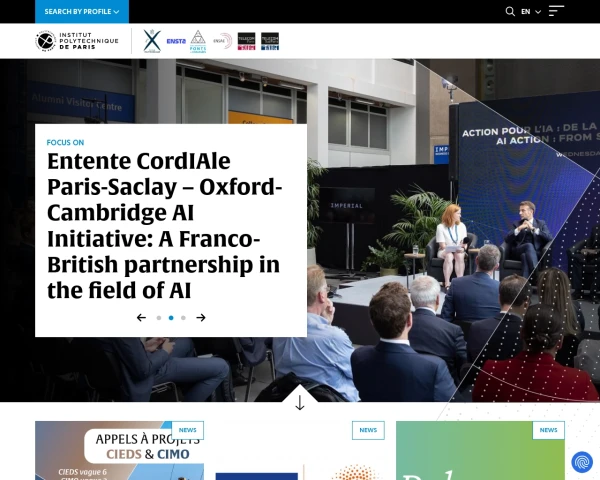Open the green gradient news card
The image size is (600, 480).
pyautogui.click(x=480, y=451)
